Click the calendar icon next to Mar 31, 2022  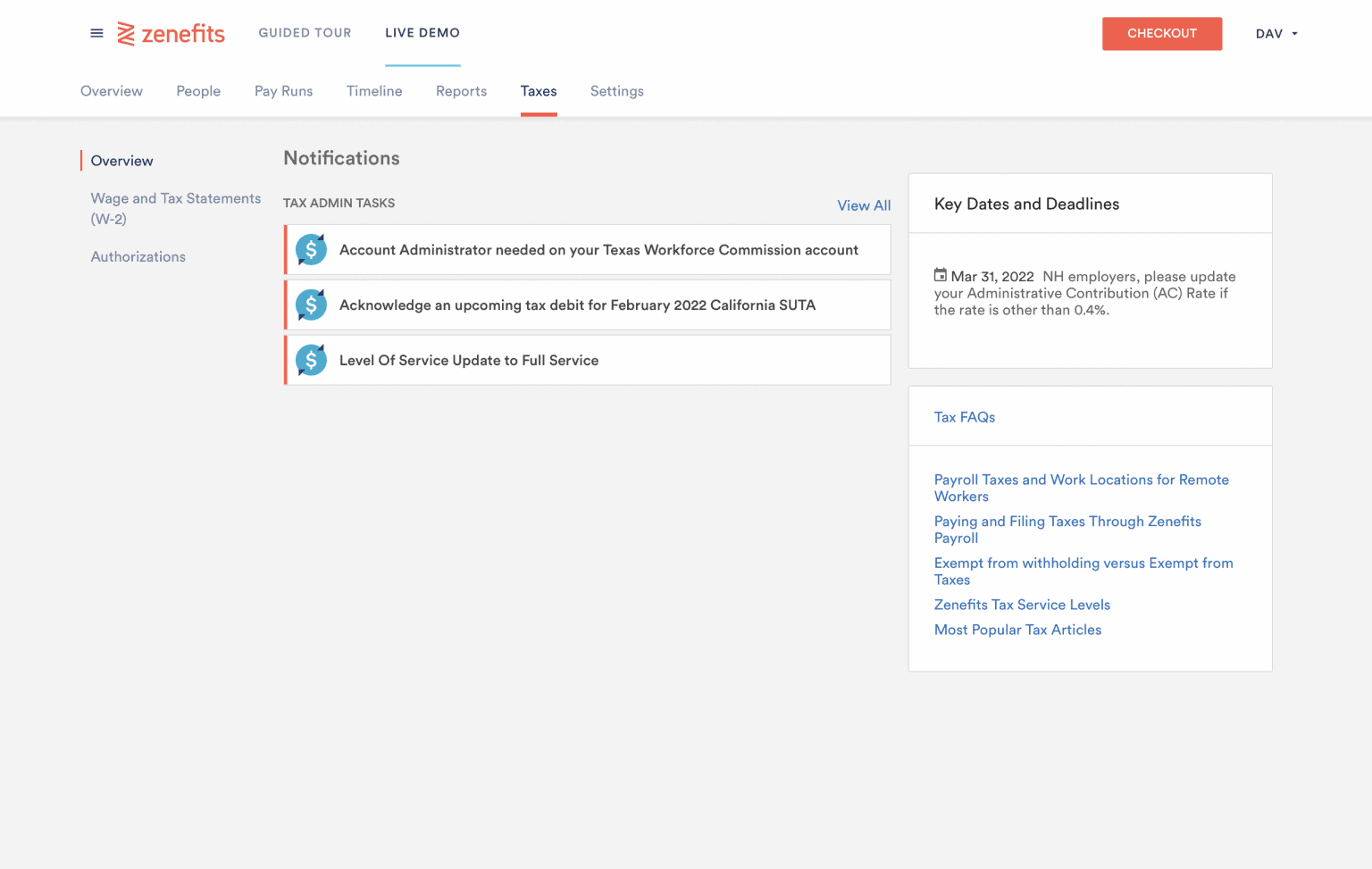(941, 276)
